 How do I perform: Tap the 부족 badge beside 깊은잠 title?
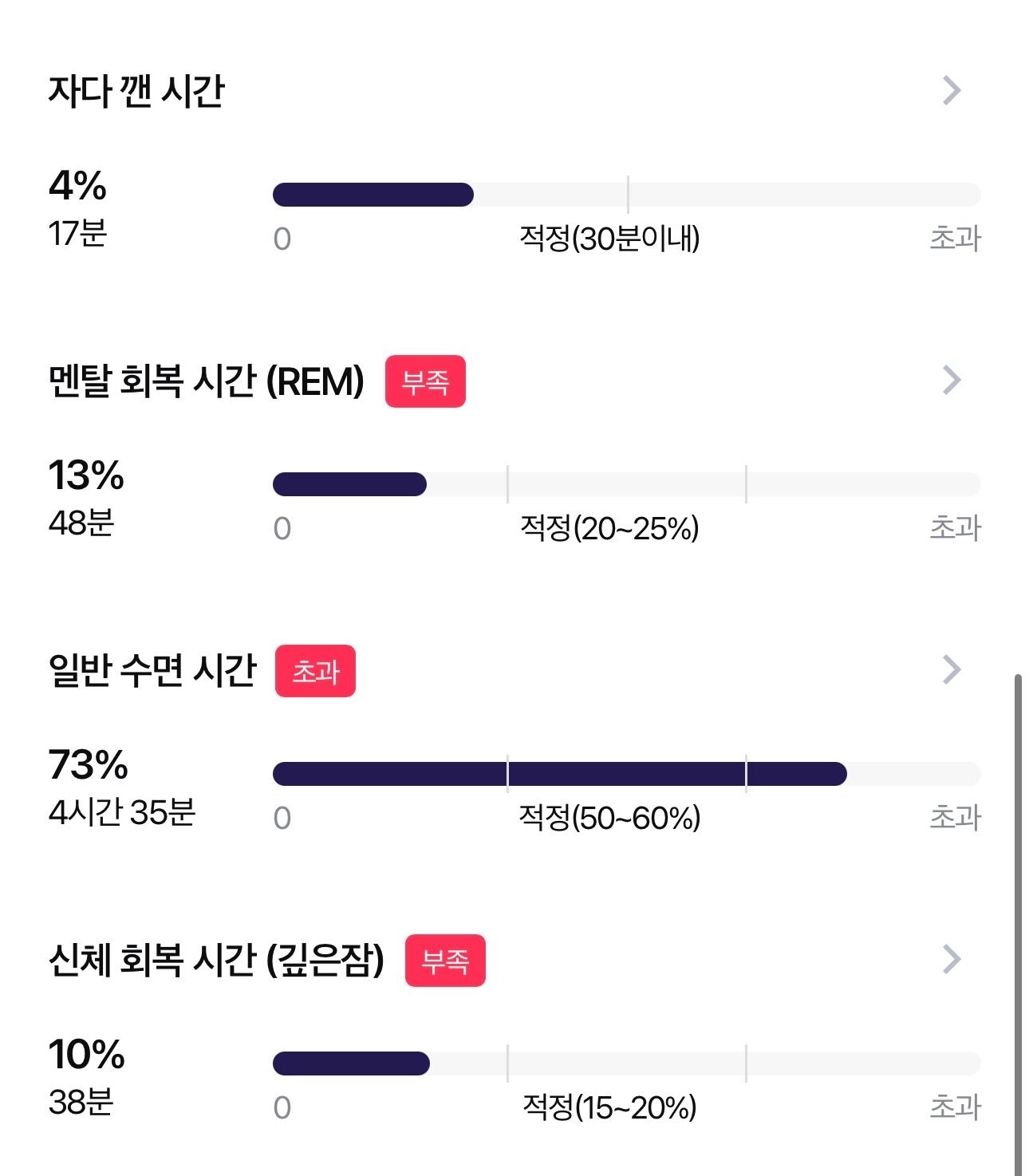coord(445,961)
